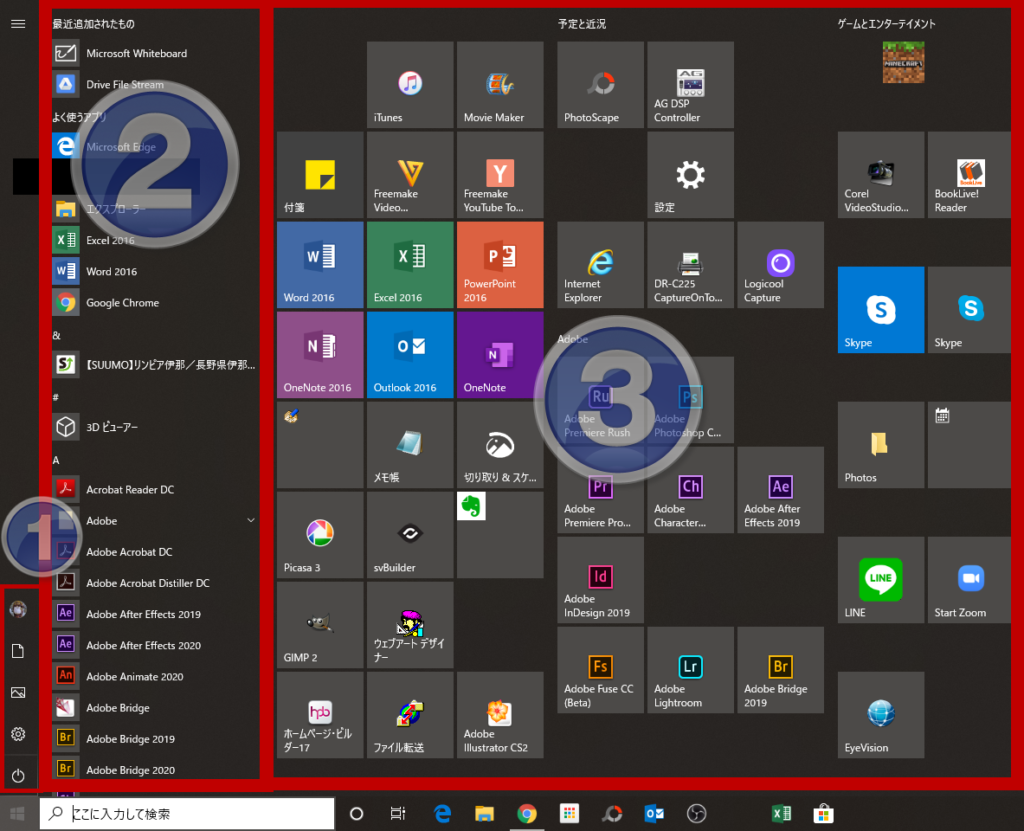1024x831 pixels.
Task: Open Logicool Capture tile
Action: [780, 265]
